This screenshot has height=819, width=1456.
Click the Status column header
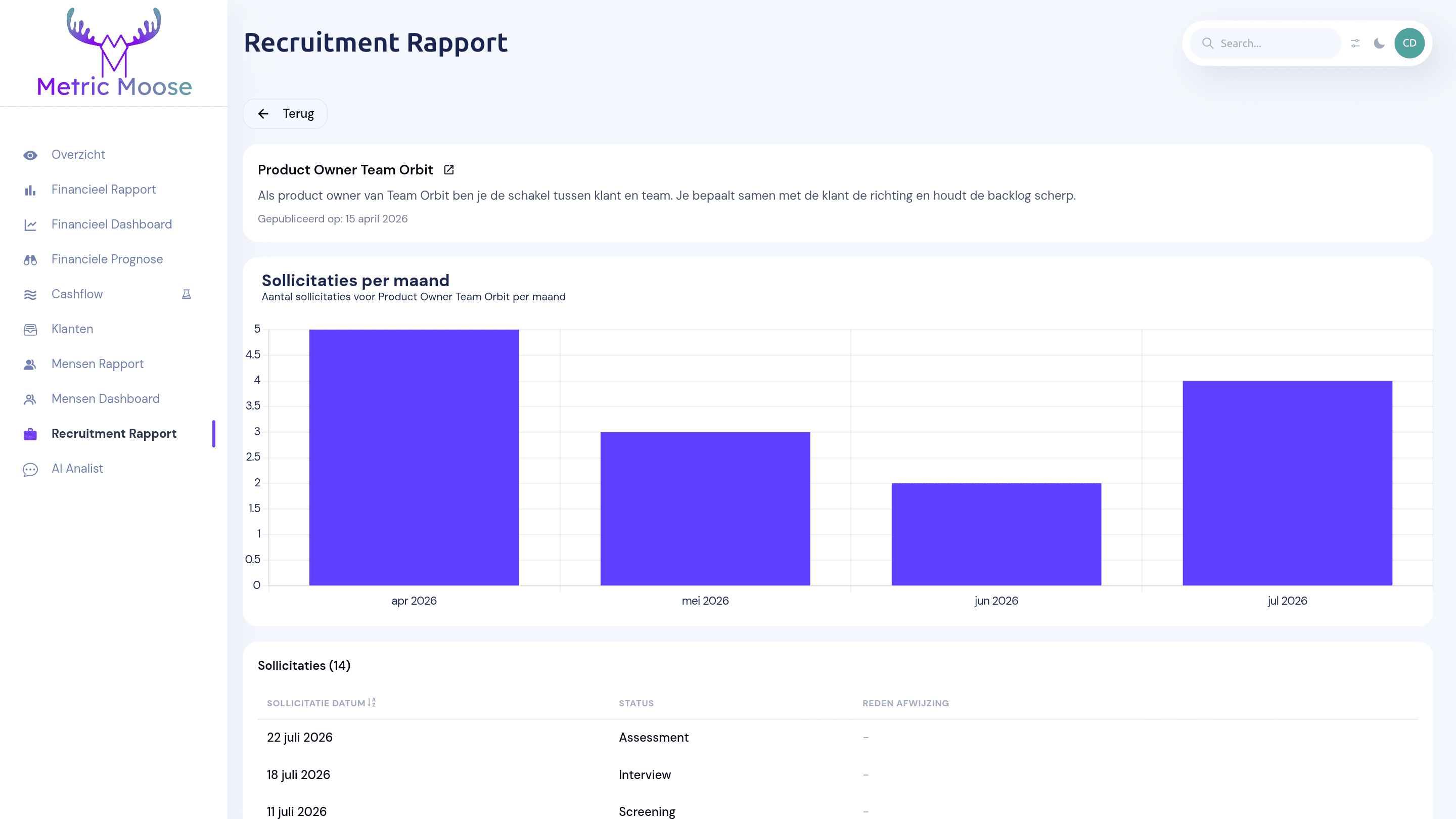(x=636, y=704)
